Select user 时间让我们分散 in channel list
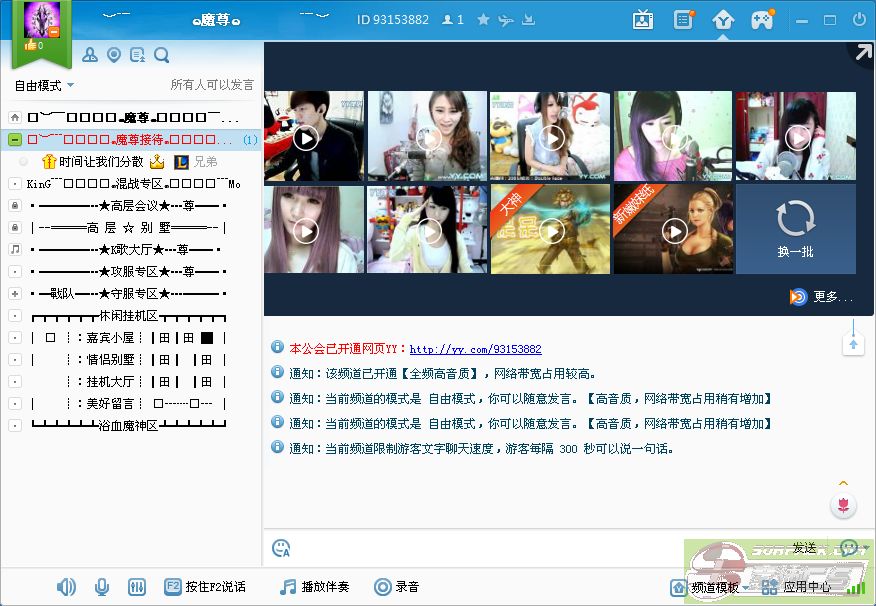 pos(101,162)
